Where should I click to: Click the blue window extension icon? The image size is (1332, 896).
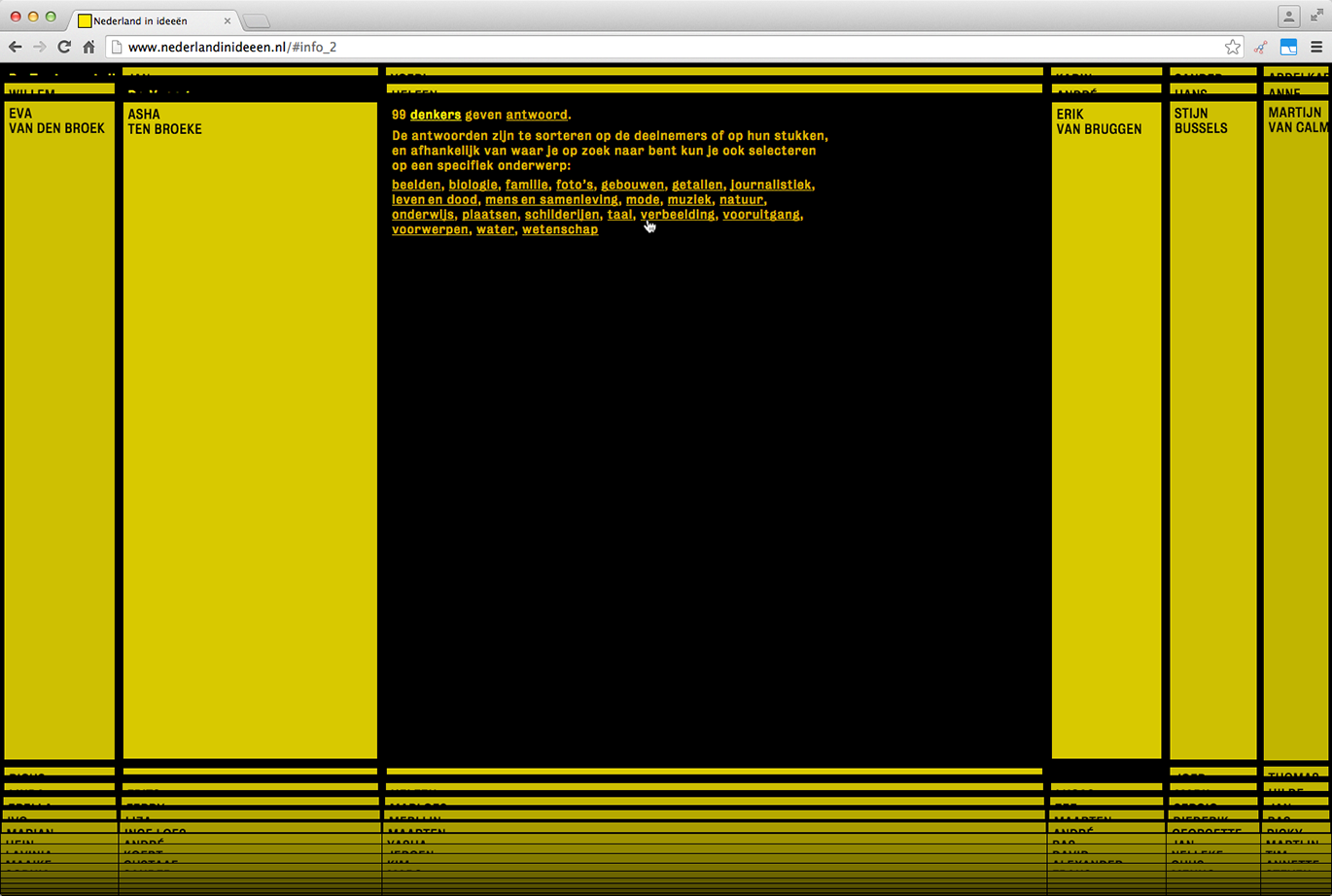click(x=1288, y=47)
